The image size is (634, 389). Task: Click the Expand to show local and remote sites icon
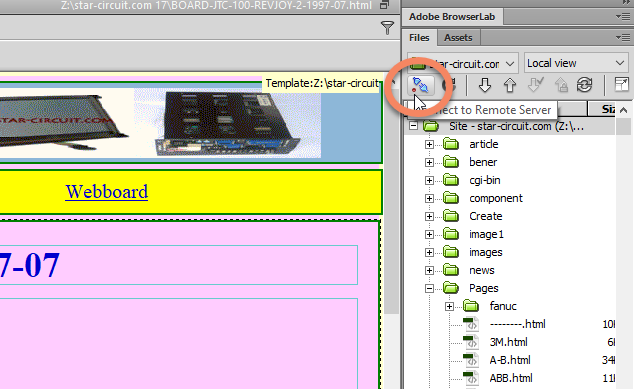coord(621,85)
